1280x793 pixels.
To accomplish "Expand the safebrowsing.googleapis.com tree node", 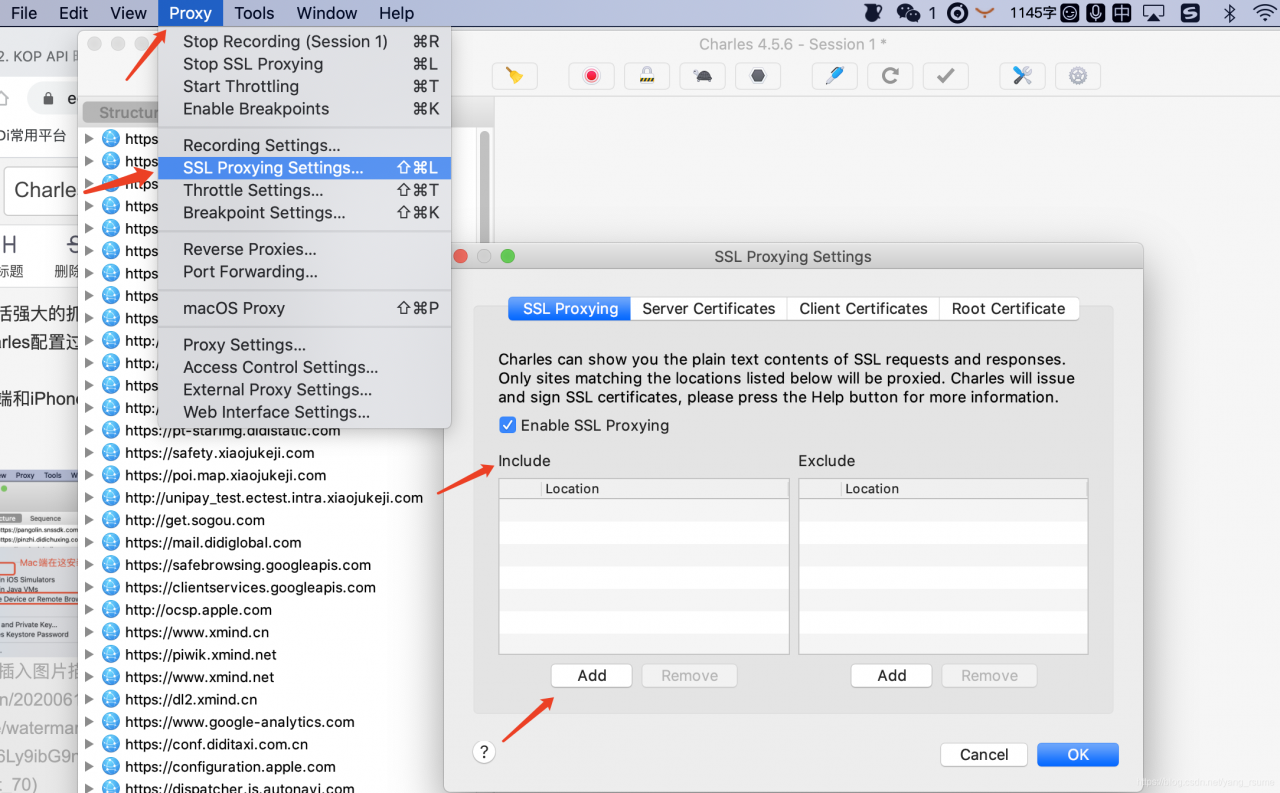I will coord(89,565).
